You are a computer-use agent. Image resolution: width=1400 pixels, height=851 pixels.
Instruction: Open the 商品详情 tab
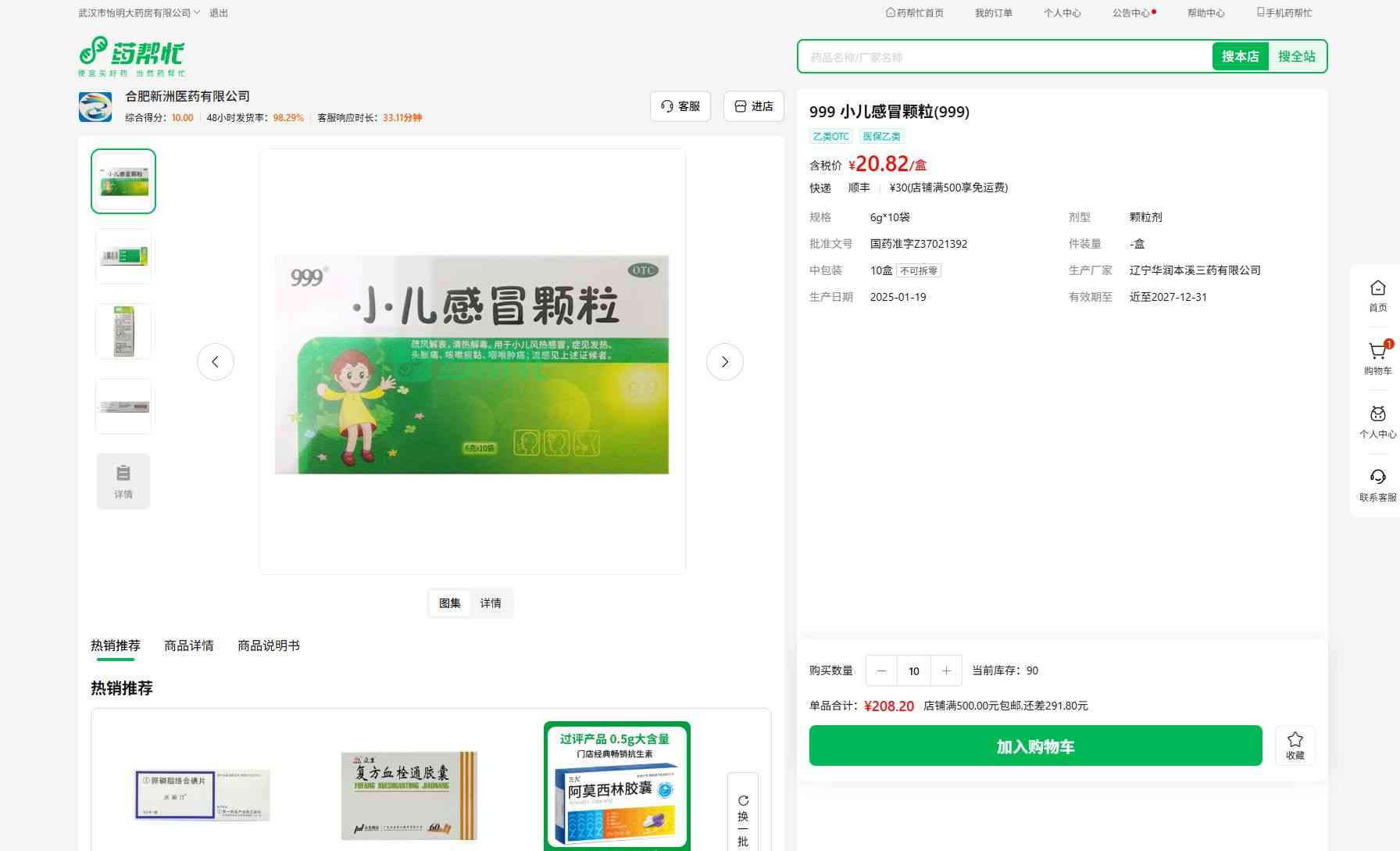(188, 645)
